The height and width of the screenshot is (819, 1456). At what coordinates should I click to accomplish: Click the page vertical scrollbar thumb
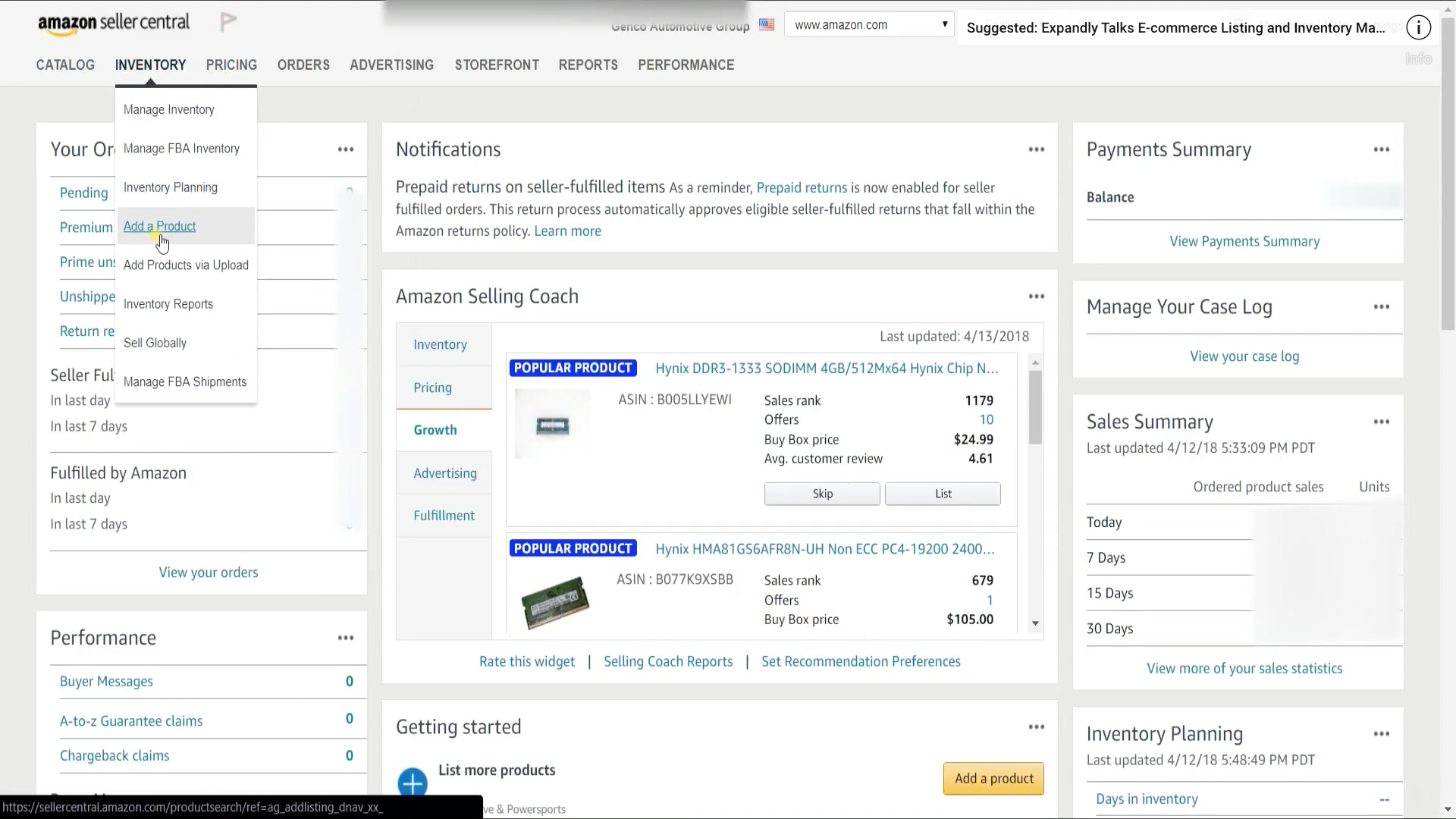[x=1448, y=173]
